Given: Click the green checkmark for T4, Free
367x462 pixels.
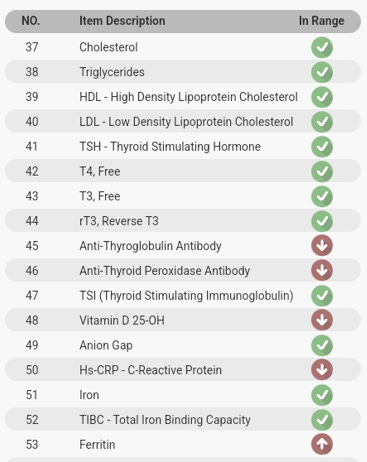Looking at the screenshot, I should pos(322,171).
